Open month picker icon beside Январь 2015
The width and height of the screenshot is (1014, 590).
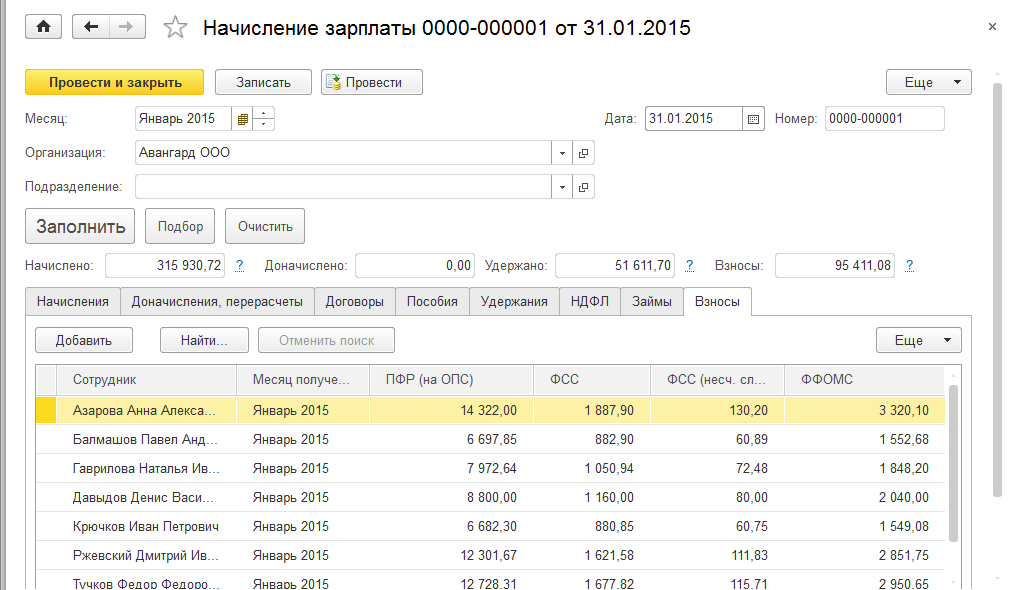point(241,119)
